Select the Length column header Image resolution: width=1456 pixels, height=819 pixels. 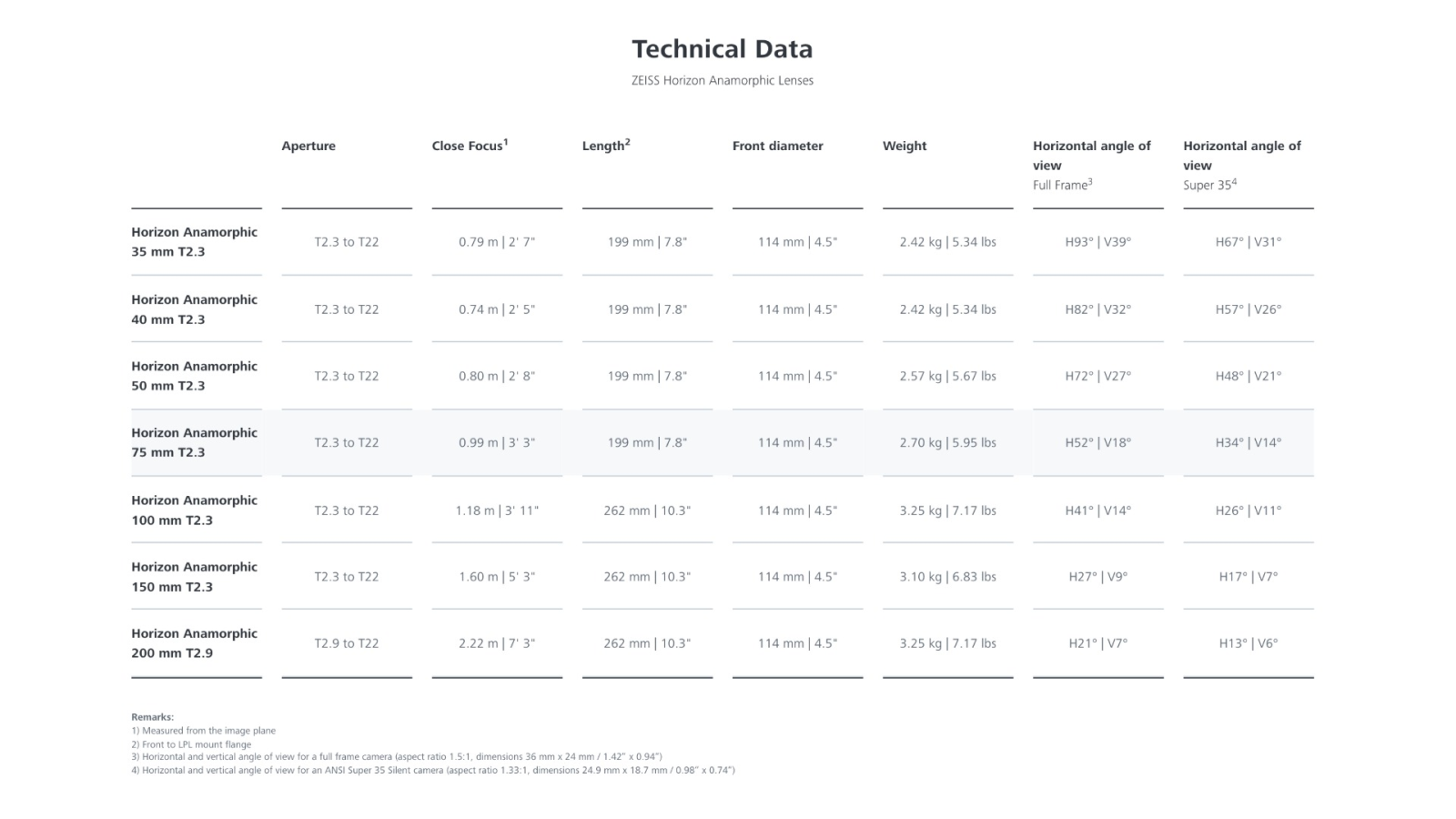point(606,146)
